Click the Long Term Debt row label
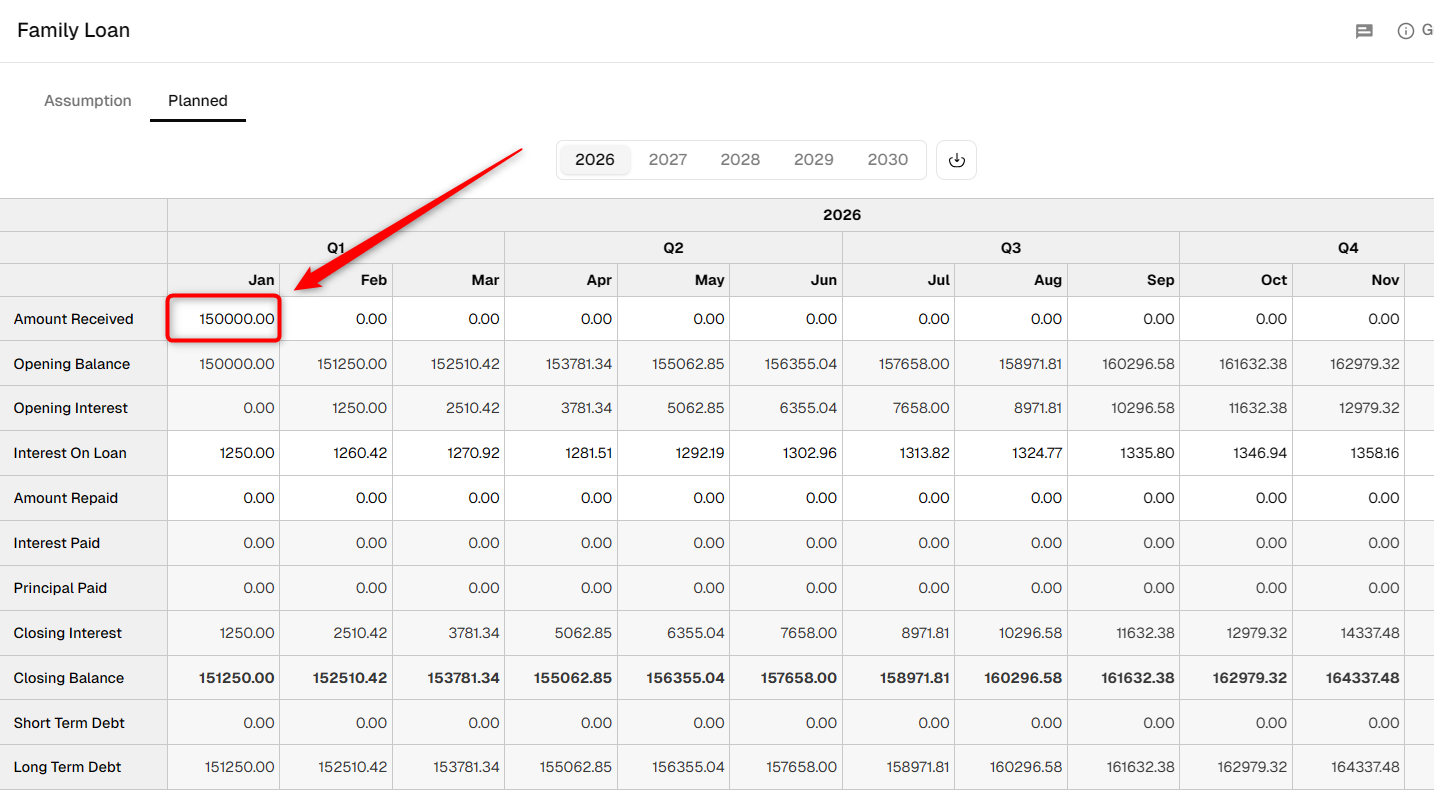This screenshot has width=1434, height=808. click(67, 768)
